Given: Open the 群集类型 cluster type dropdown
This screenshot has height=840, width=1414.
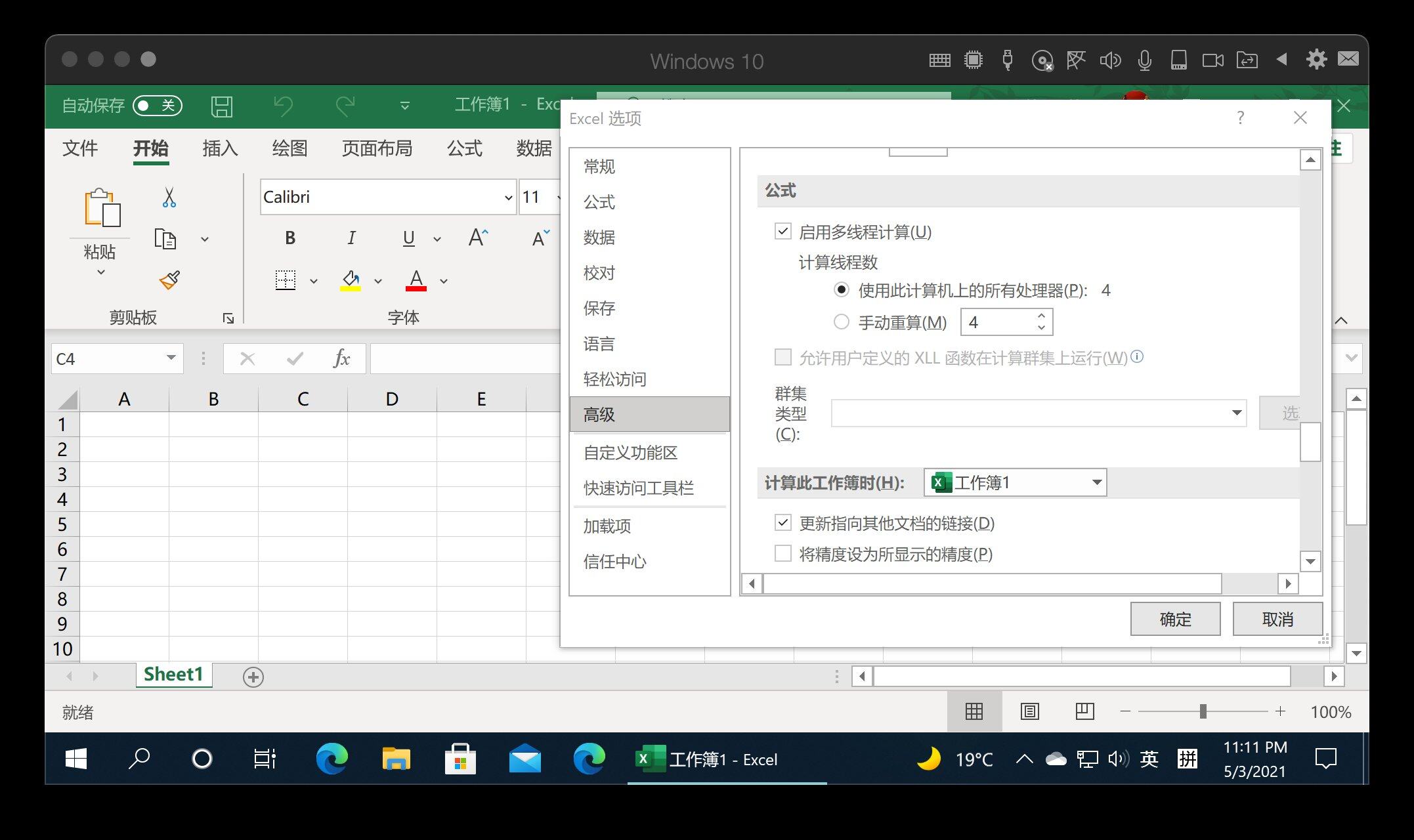Looking at the screenshot, I should (1237, 413).
